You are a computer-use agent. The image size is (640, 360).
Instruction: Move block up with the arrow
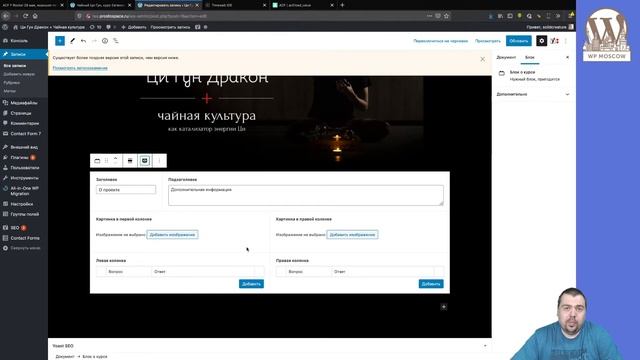116,158
